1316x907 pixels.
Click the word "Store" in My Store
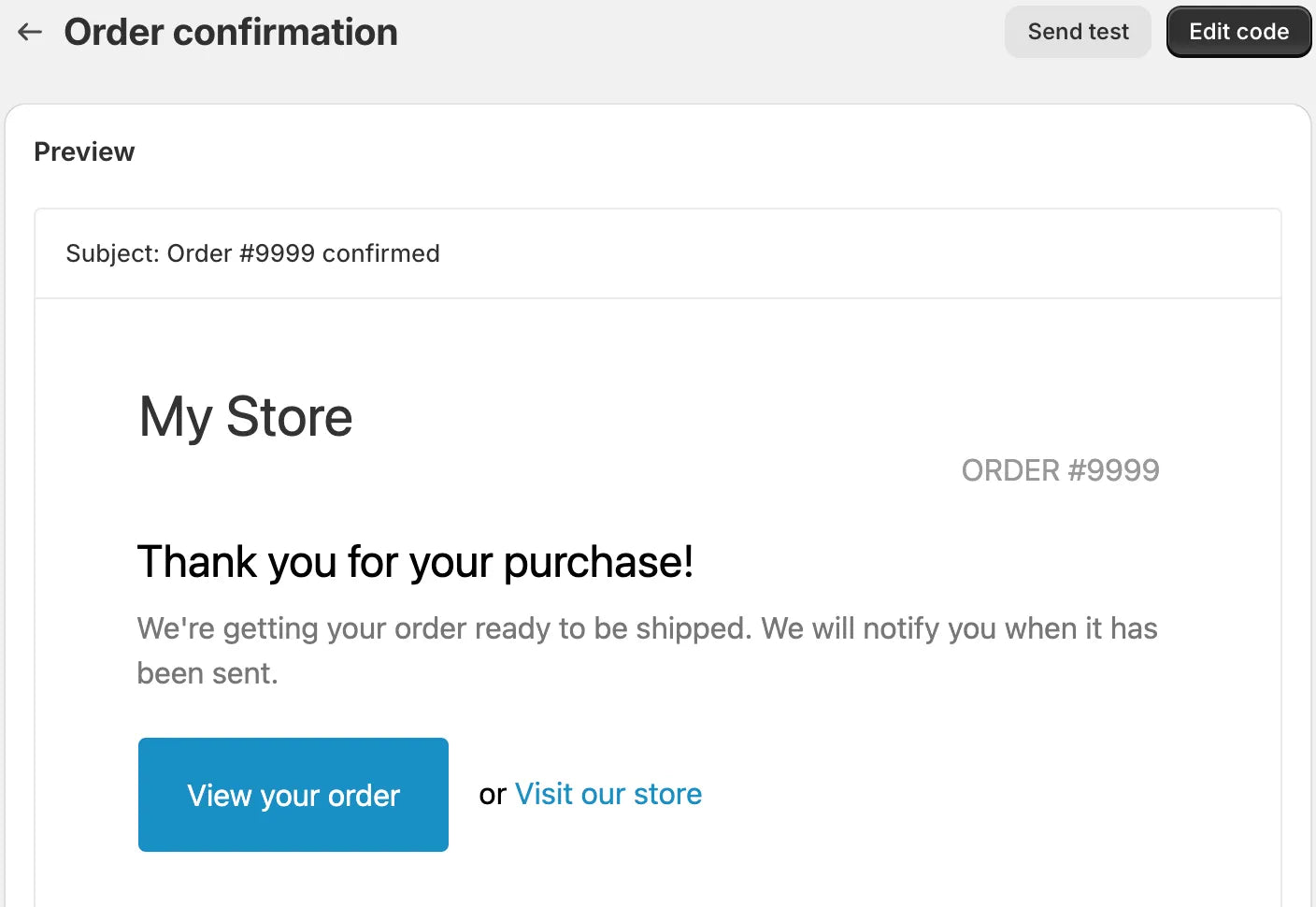click(289, 417)
